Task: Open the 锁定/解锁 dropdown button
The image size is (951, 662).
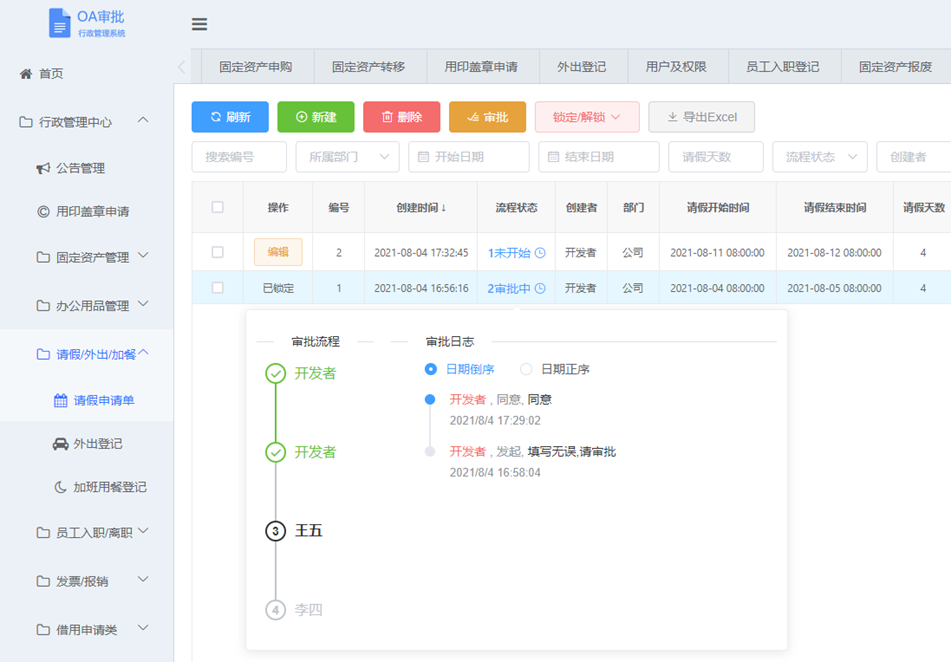Action: 587,117
